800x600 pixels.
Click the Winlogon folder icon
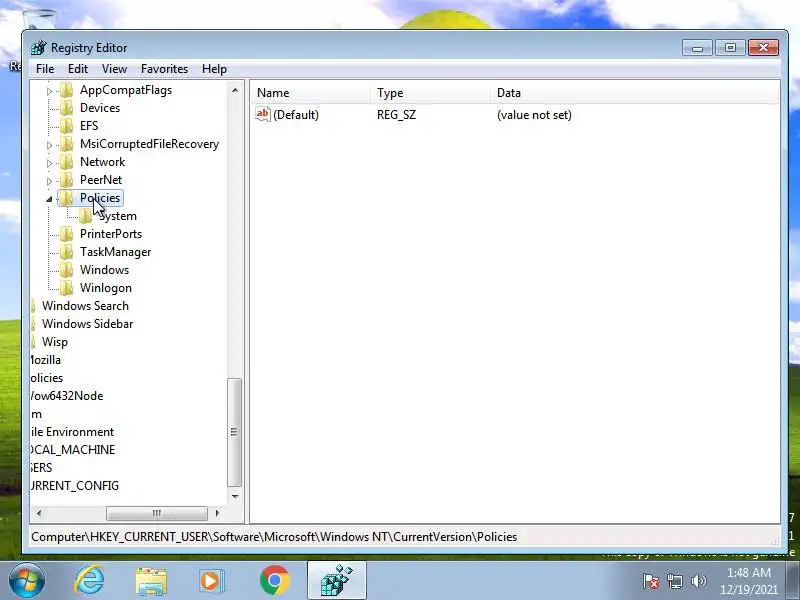[66, 288]
